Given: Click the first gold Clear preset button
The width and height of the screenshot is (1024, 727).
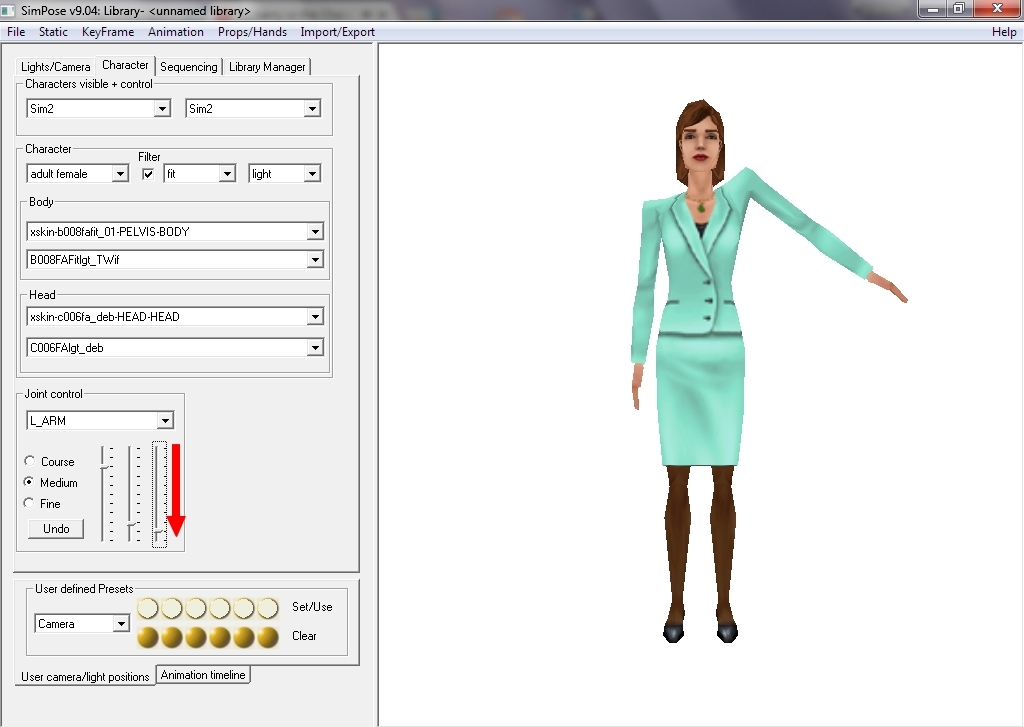Looking at the screenshot, I should [148, 637].
